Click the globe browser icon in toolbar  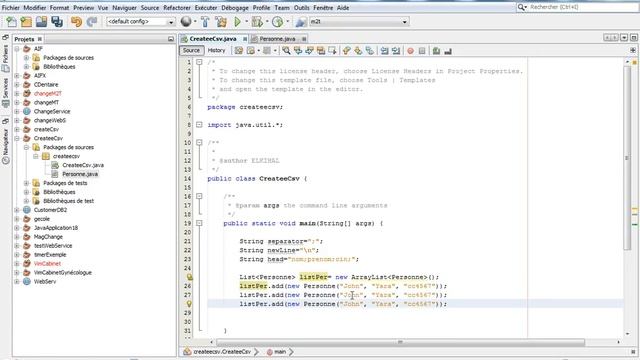point(186,22)
